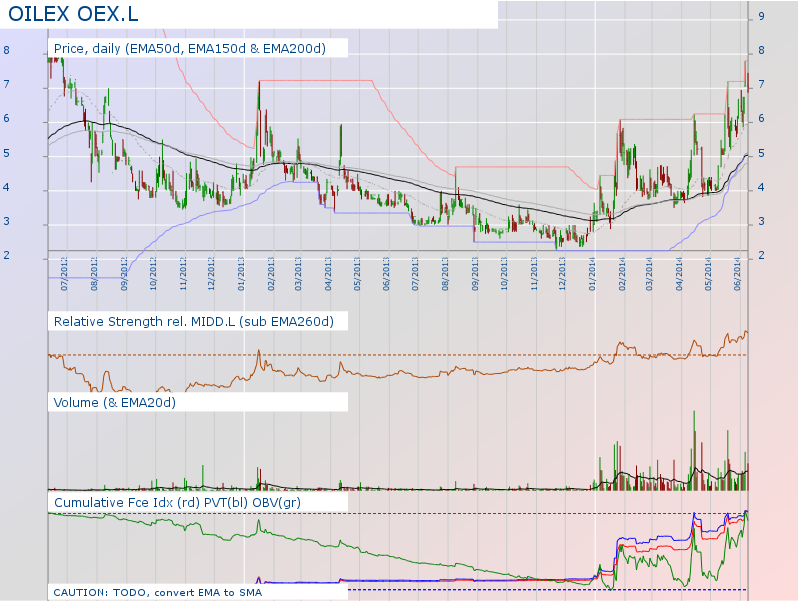Click the "03/2014" date axis label
The width and height of the screenshot is (800, 602).
click(x=649, y=274)
